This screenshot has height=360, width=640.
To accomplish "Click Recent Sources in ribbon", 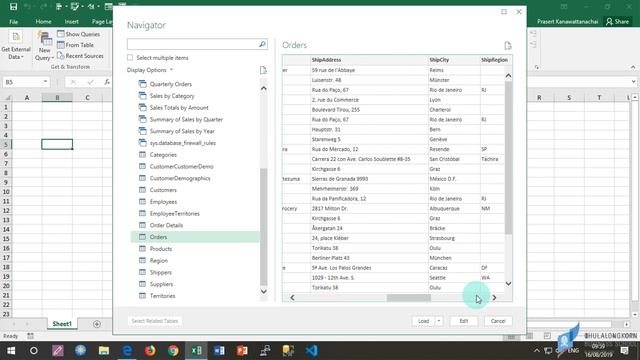I will [80, 56].
